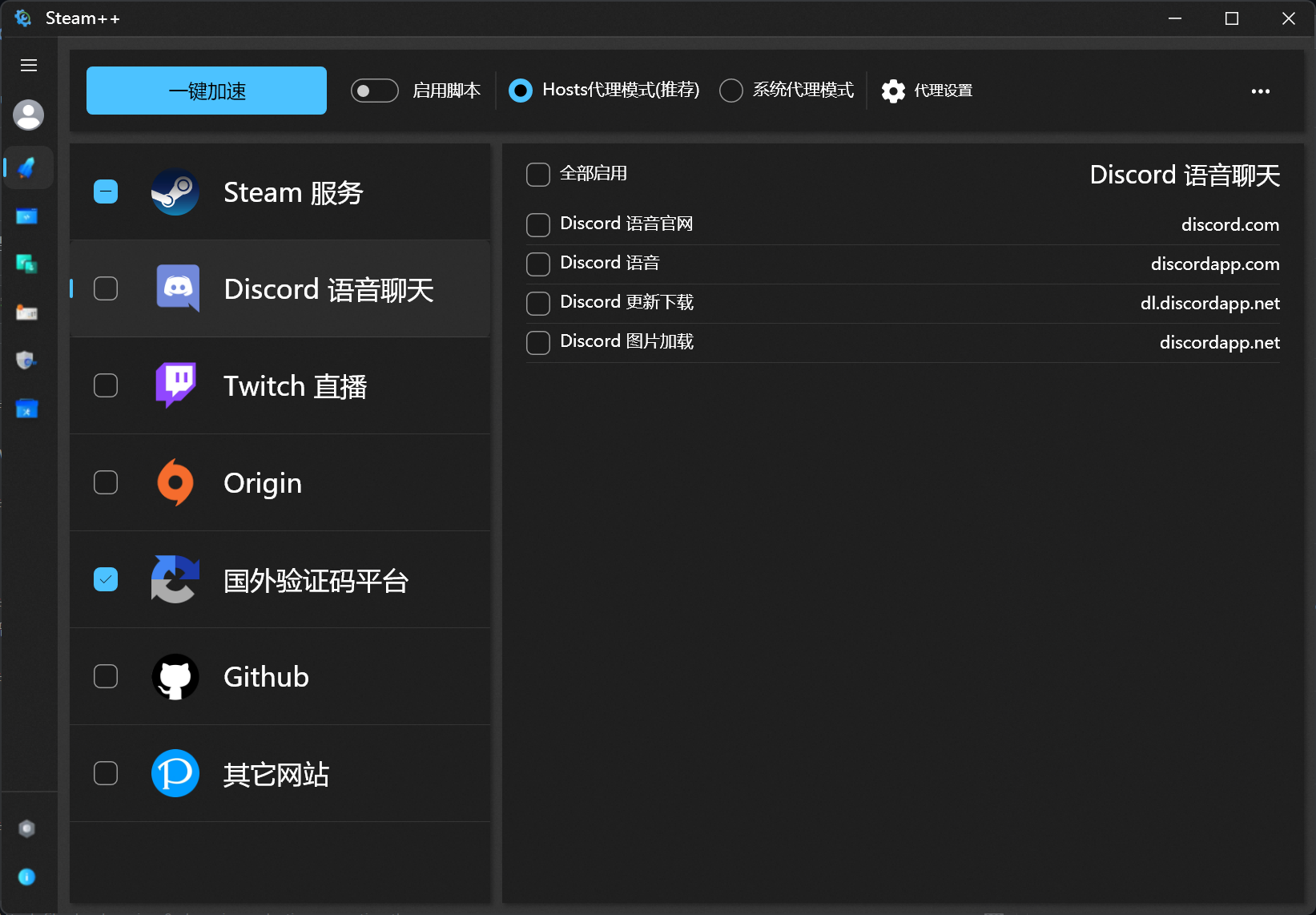Check the Discord 图片加载 checkbox
Screen dimensions: 1316x915
click(x=538, y=343)
